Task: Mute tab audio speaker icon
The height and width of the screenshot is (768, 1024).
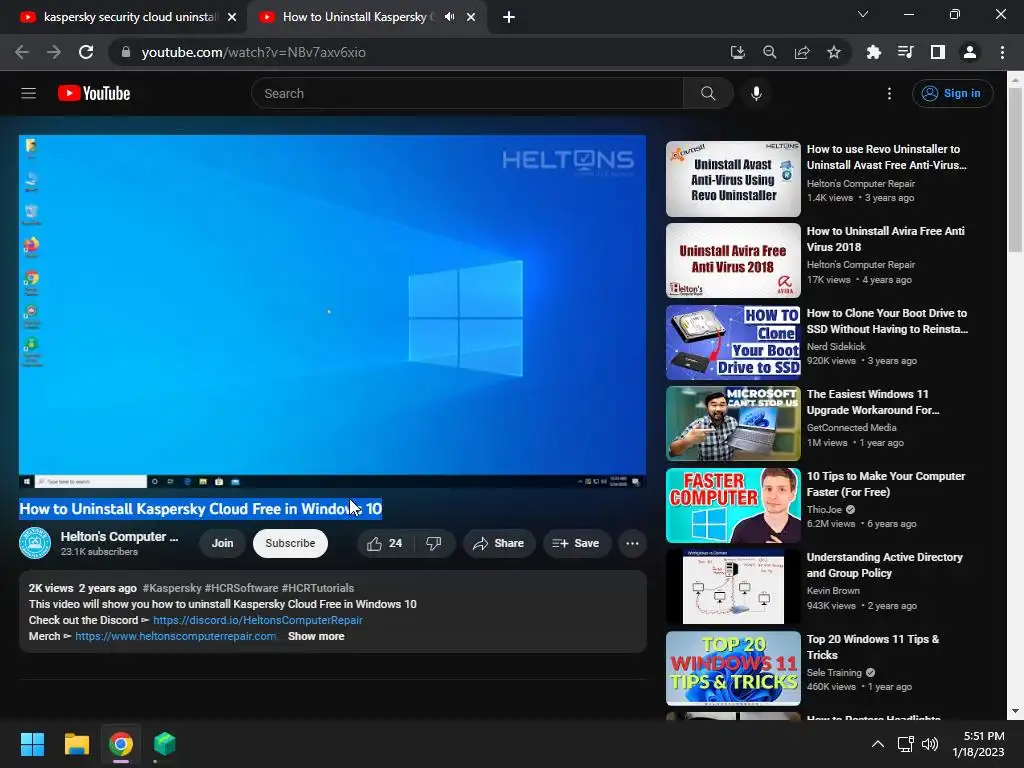Action: (x=449, y=17)
